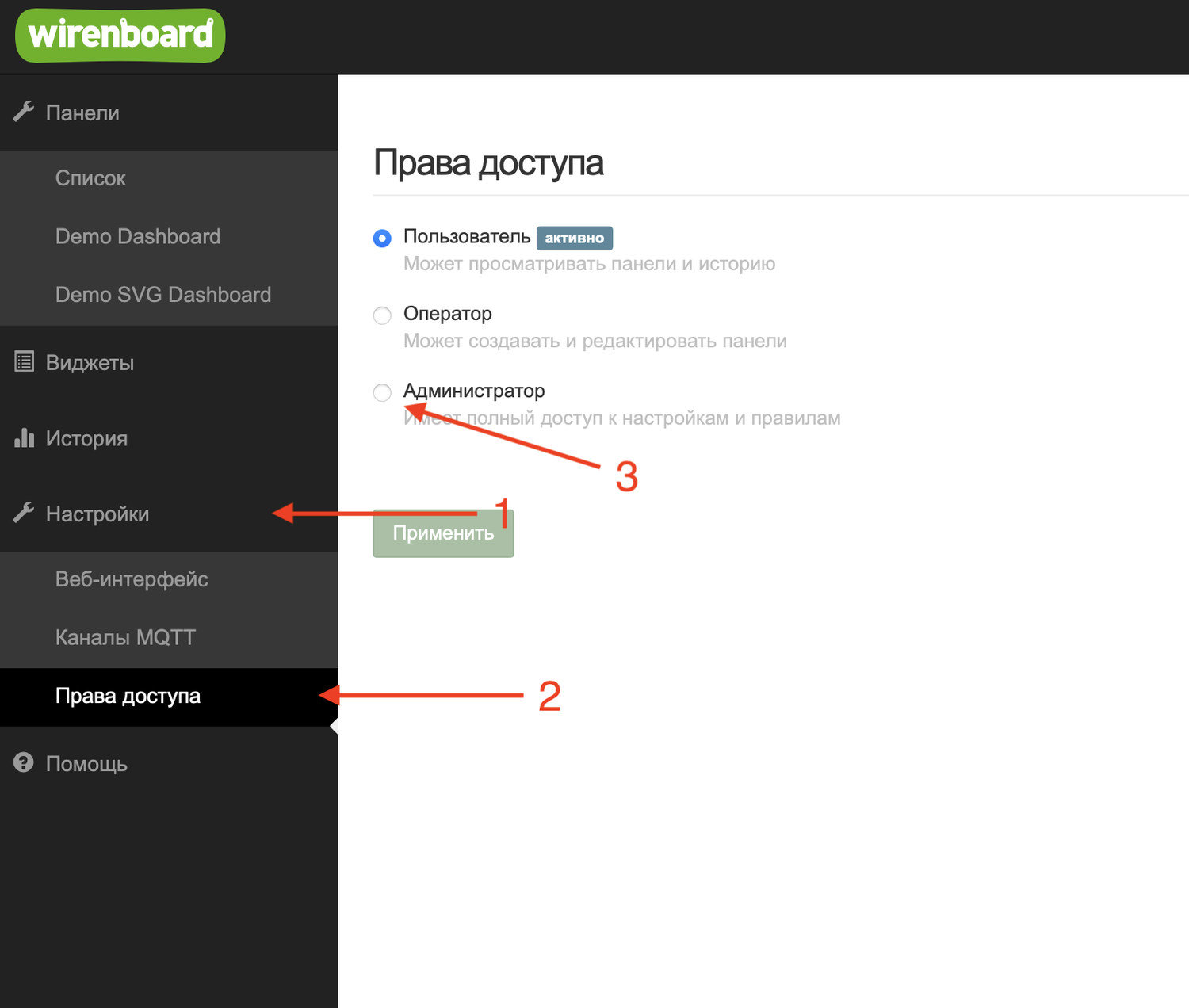Click the wrench icon beside Настройки
The width and height of the screenshot is (1189, 1008).
[24, 513]
